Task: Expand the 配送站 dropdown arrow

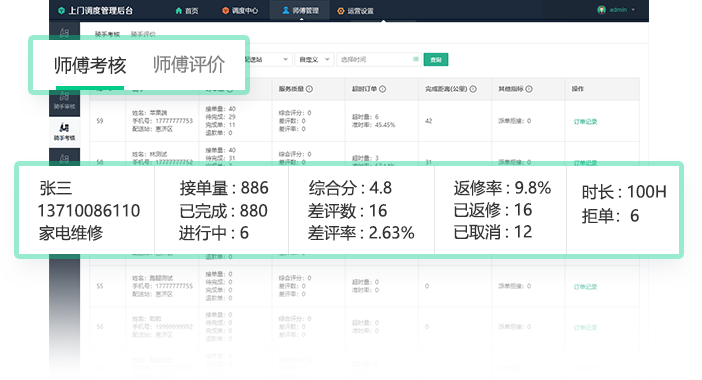Action: (x=285, y=60)
